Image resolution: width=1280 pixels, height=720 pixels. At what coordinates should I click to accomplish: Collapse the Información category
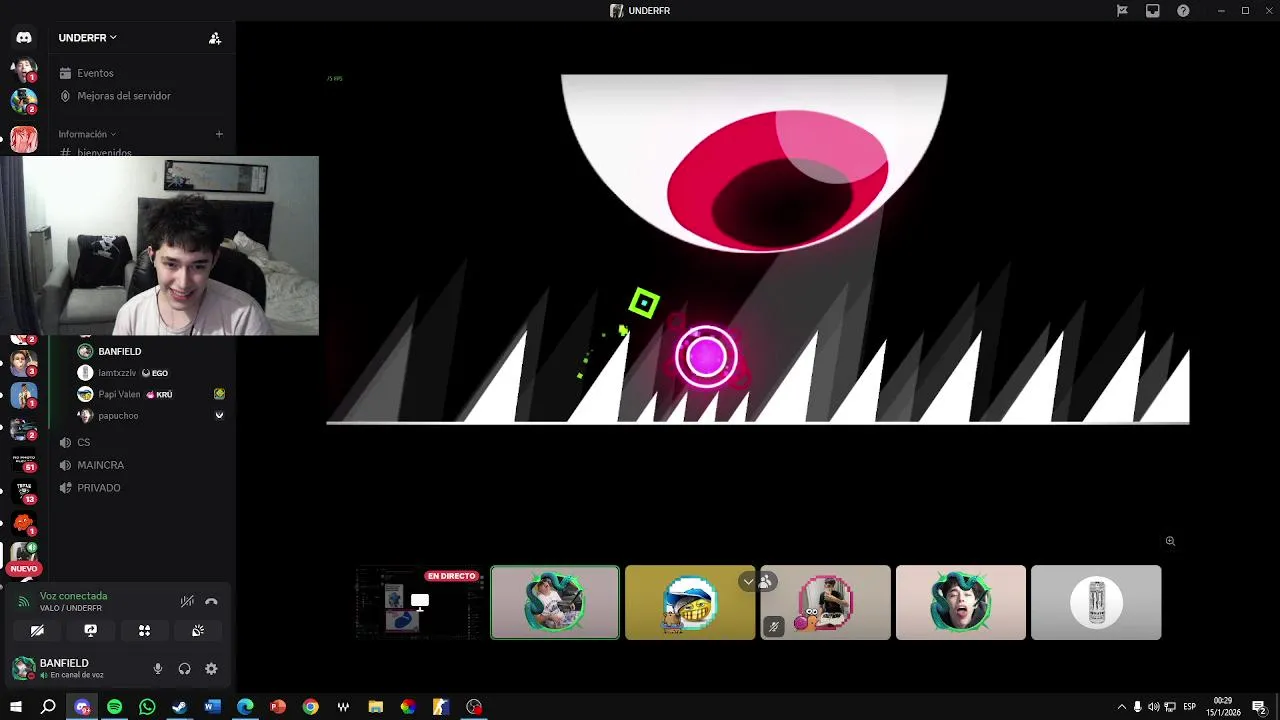coord(87,134)
